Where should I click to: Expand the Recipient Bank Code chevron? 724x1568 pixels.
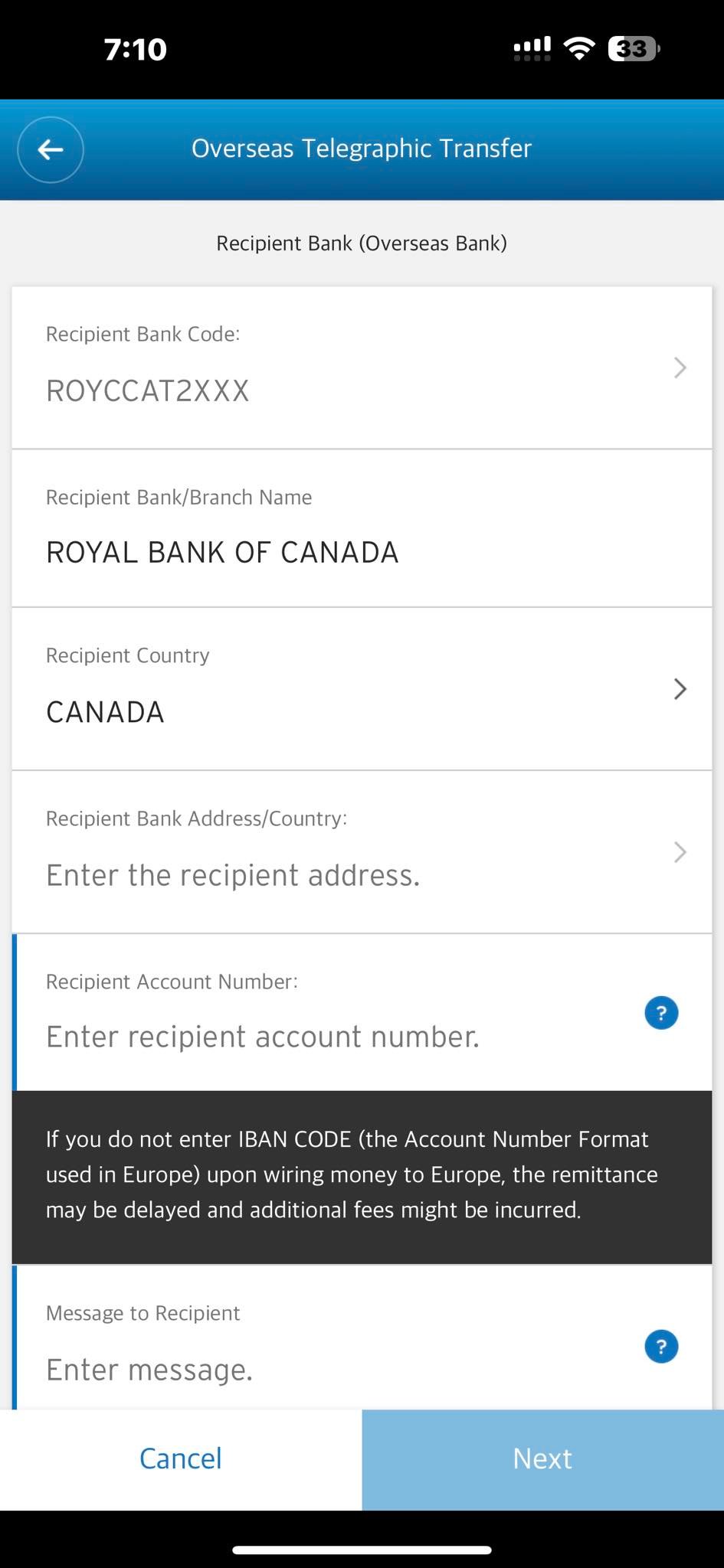[680, 367]
